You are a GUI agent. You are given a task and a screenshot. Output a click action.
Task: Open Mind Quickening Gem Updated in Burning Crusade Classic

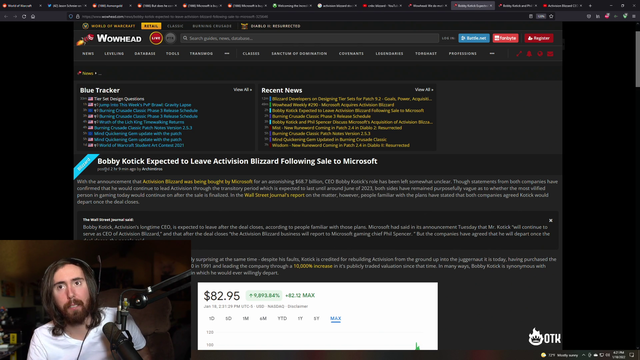[x=329, y=140]
